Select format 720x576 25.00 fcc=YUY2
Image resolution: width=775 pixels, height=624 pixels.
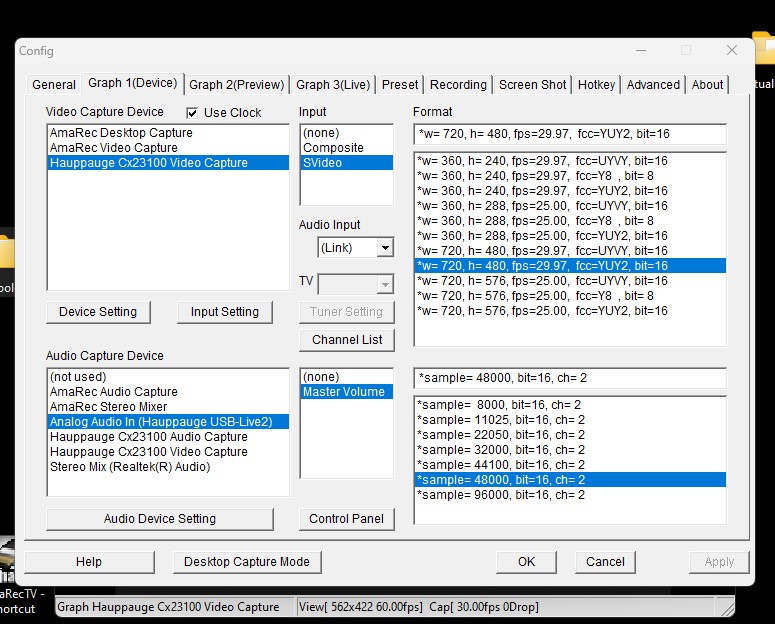pos(570,311)
